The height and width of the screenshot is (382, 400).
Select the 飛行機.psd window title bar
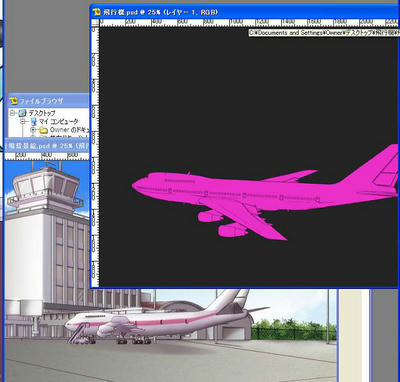(245, 12)
